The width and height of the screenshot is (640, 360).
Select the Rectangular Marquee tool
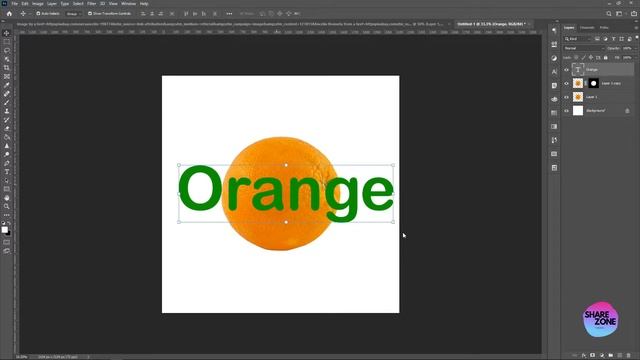7,42
